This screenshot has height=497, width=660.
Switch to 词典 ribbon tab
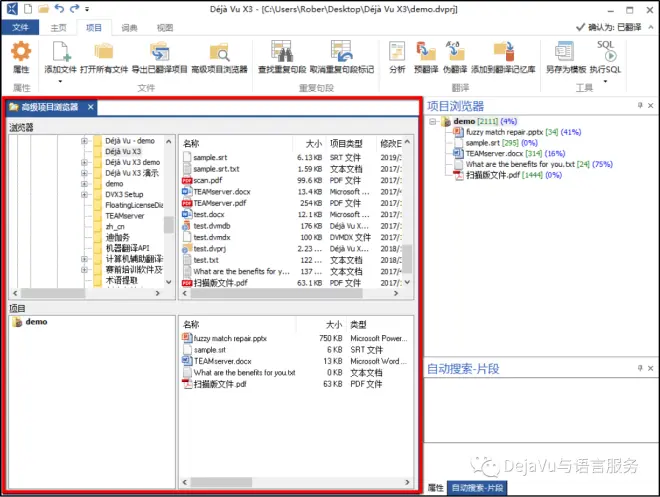[x=129, y=28]
